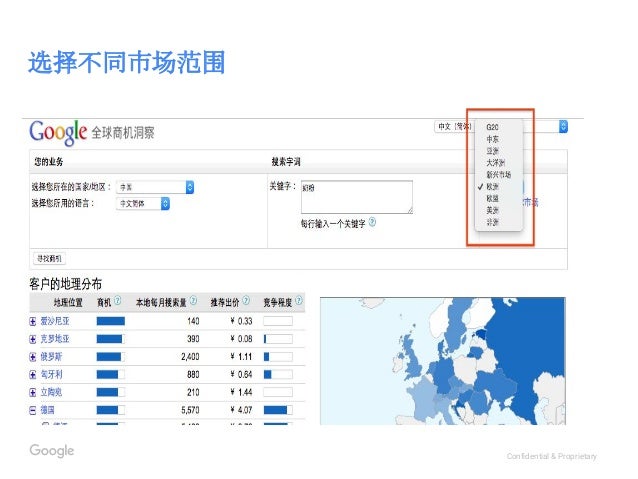Open the 克罗地亚 location link

pos(55,339)
